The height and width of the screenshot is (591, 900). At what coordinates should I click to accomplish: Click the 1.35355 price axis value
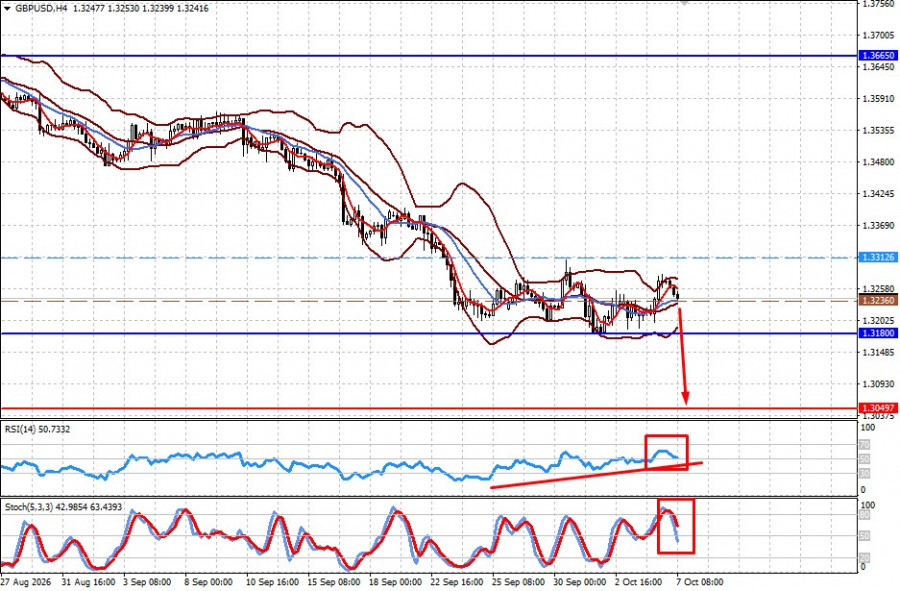(878, 131)
